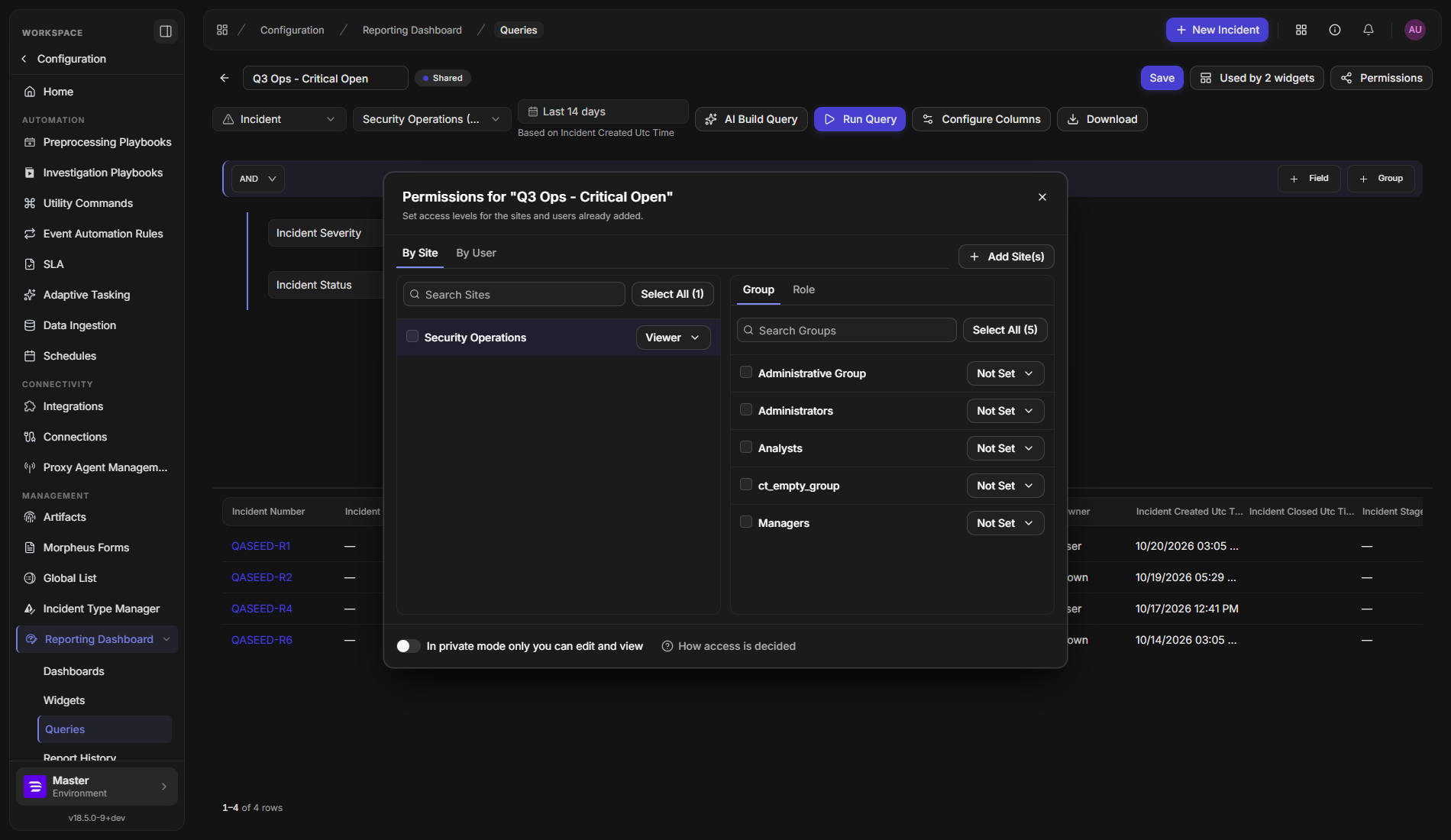Check the Administrative Group checkbox
This screenshot has height=840, width=1451.
(x=746, y=372)
